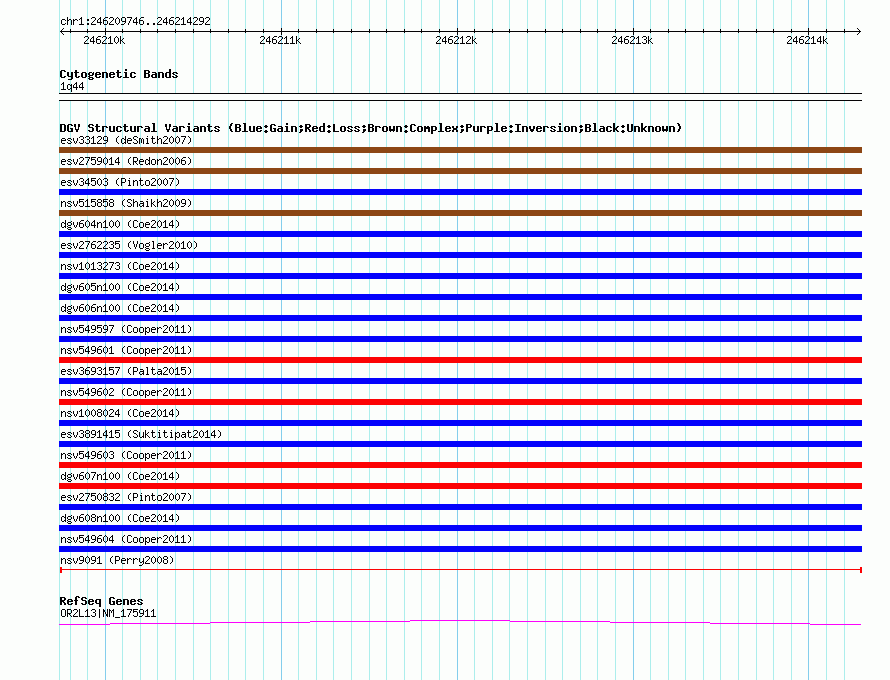Screen dimensions: 890x680
Task: Click the 246210k ruler position label
Action: coord(104,40)
